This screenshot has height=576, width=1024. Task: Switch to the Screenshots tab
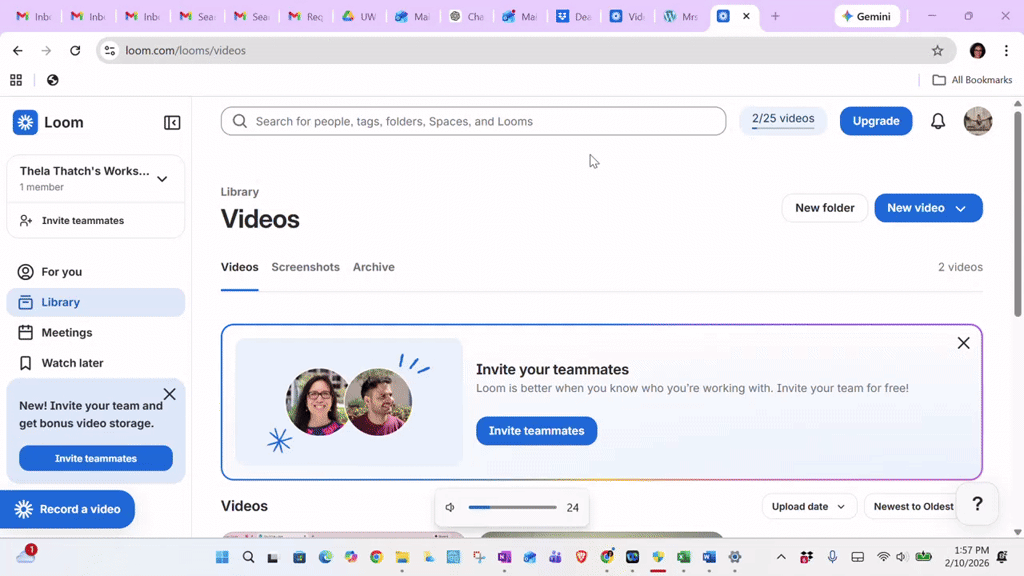point(306,267)
